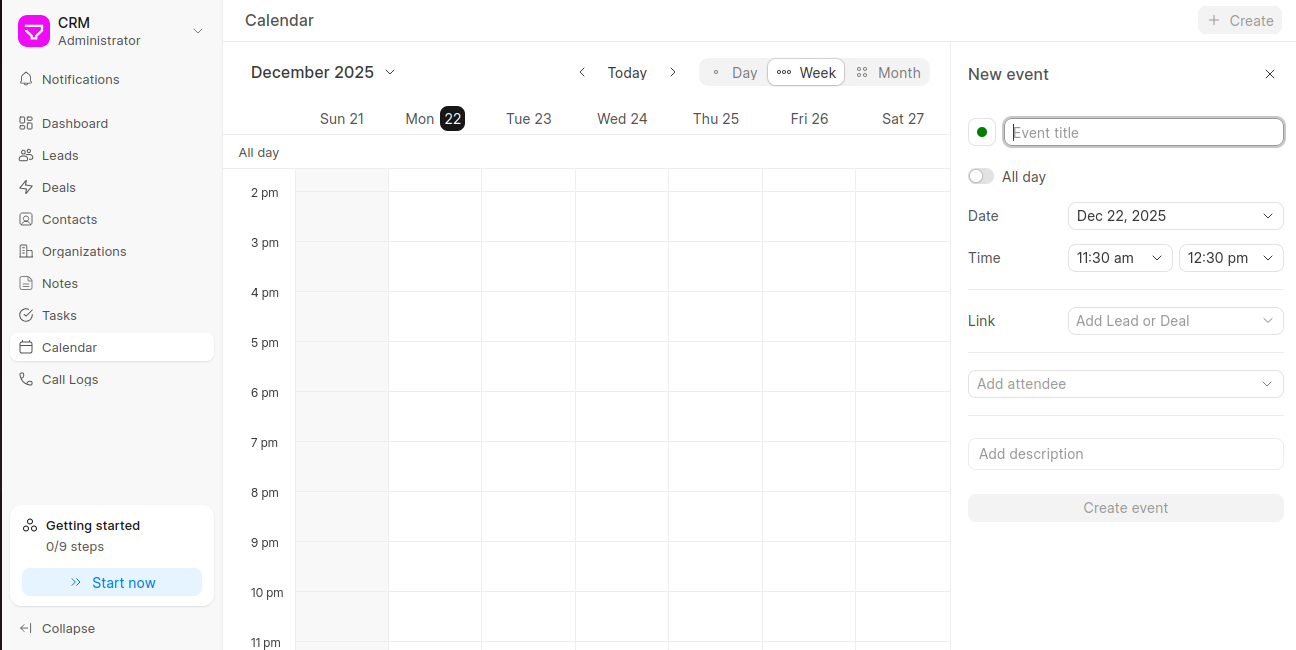Switch to the Week view tab

806,72
